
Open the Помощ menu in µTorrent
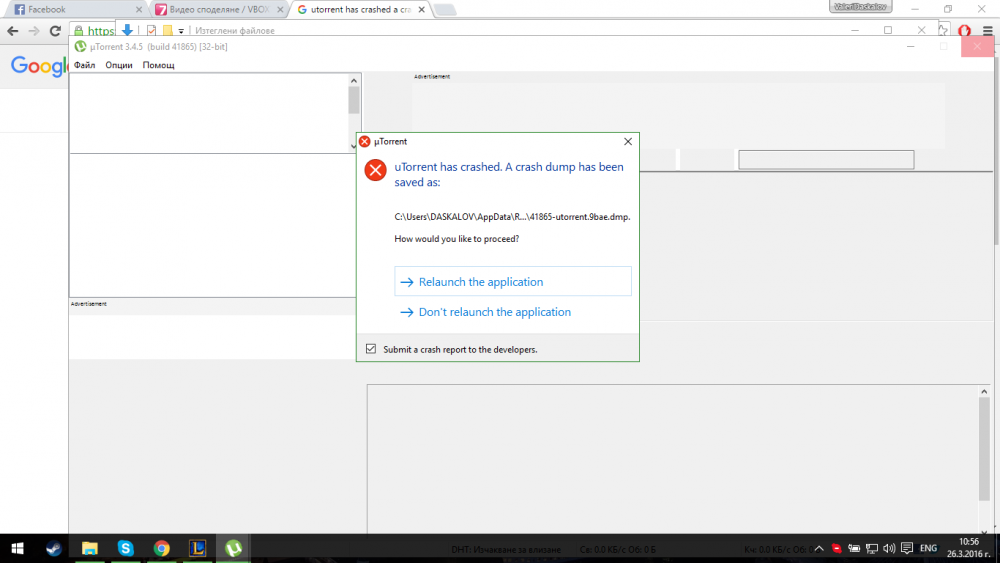point(158,65)
